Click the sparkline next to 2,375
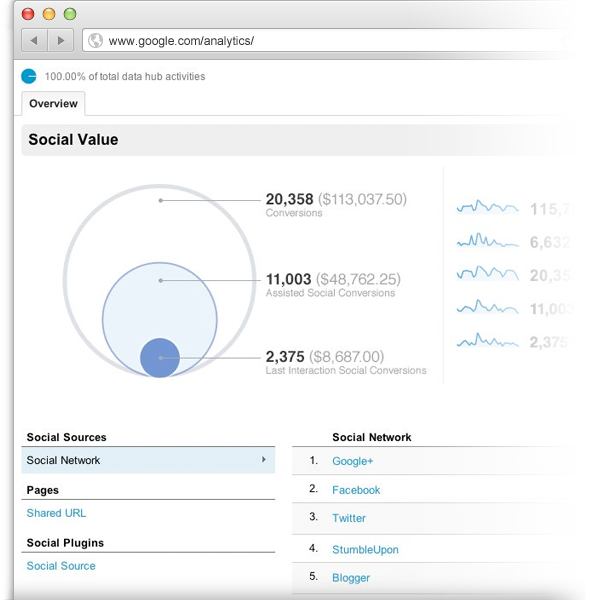The image size is (600, 600). click(x=488, y=340)
